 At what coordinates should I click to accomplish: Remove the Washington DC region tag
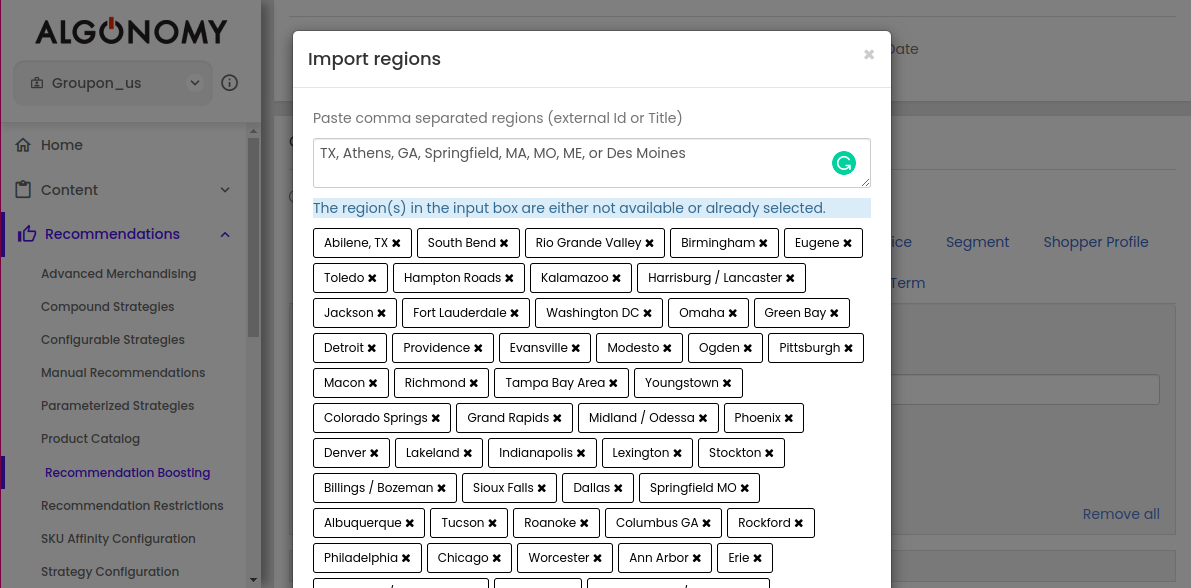648,313
